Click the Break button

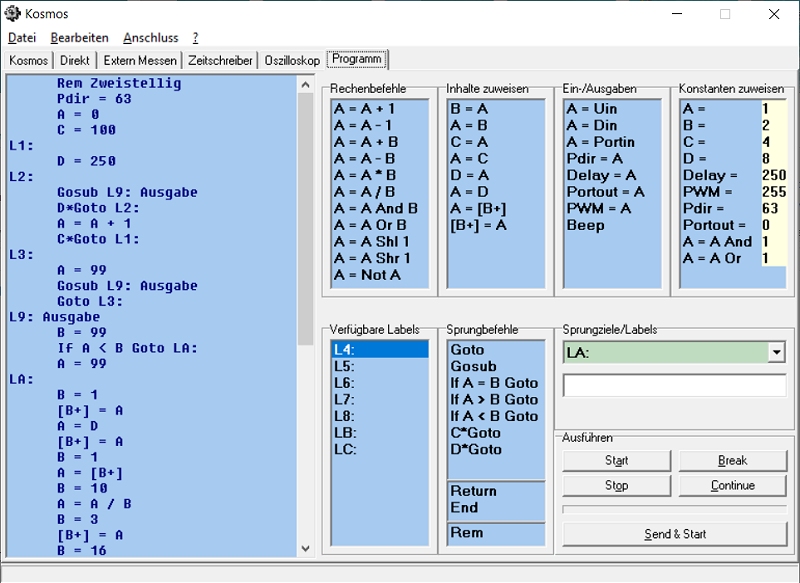[732, 461]
